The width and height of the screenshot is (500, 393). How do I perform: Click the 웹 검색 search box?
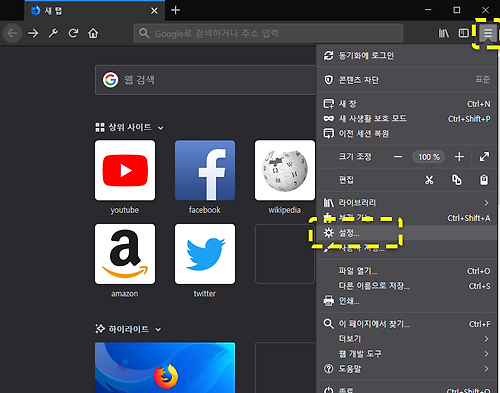click(205, 80)
